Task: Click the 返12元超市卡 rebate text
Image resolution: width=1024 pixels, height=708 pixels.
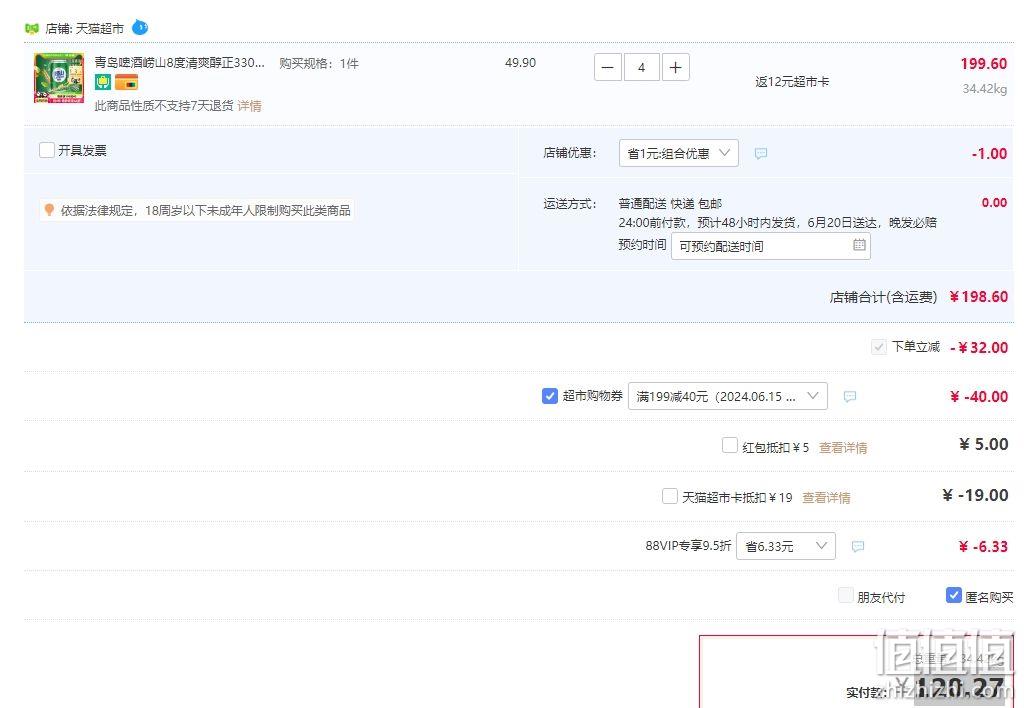Action: tap(792, 82)
